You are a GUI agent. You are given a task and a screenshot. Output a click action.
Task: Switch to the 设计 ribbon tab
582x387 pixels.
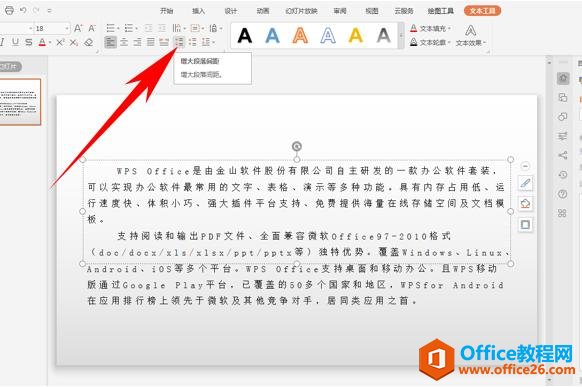click(x=230, y=11)
